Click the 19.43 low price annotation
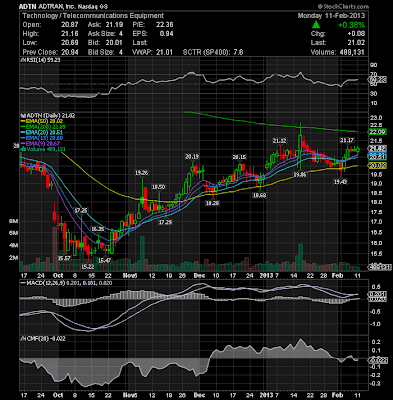Image resolution: width=393 pixels, height=400 pixels. coord(340,182)
